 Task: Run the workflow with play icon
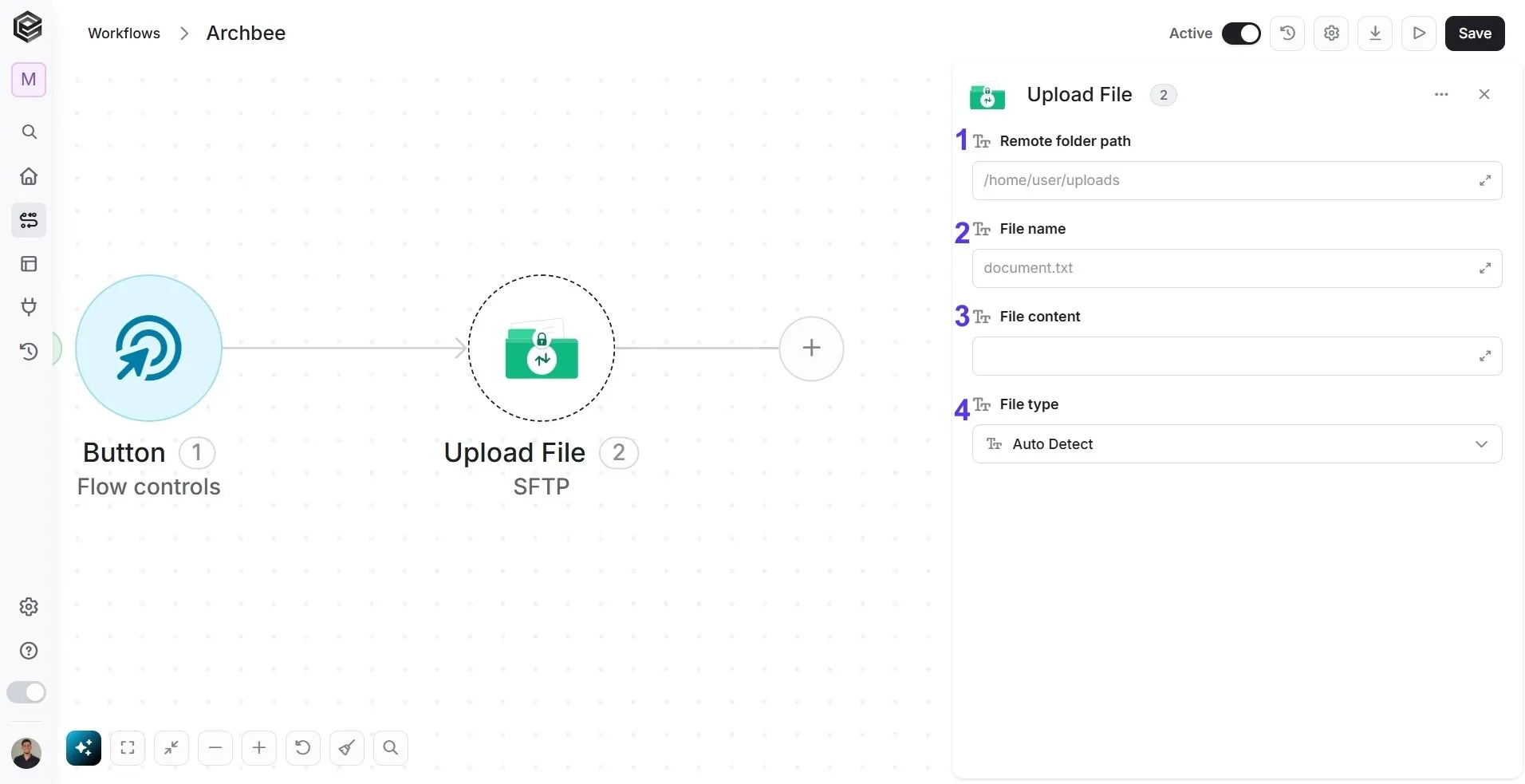point(1419,33)
